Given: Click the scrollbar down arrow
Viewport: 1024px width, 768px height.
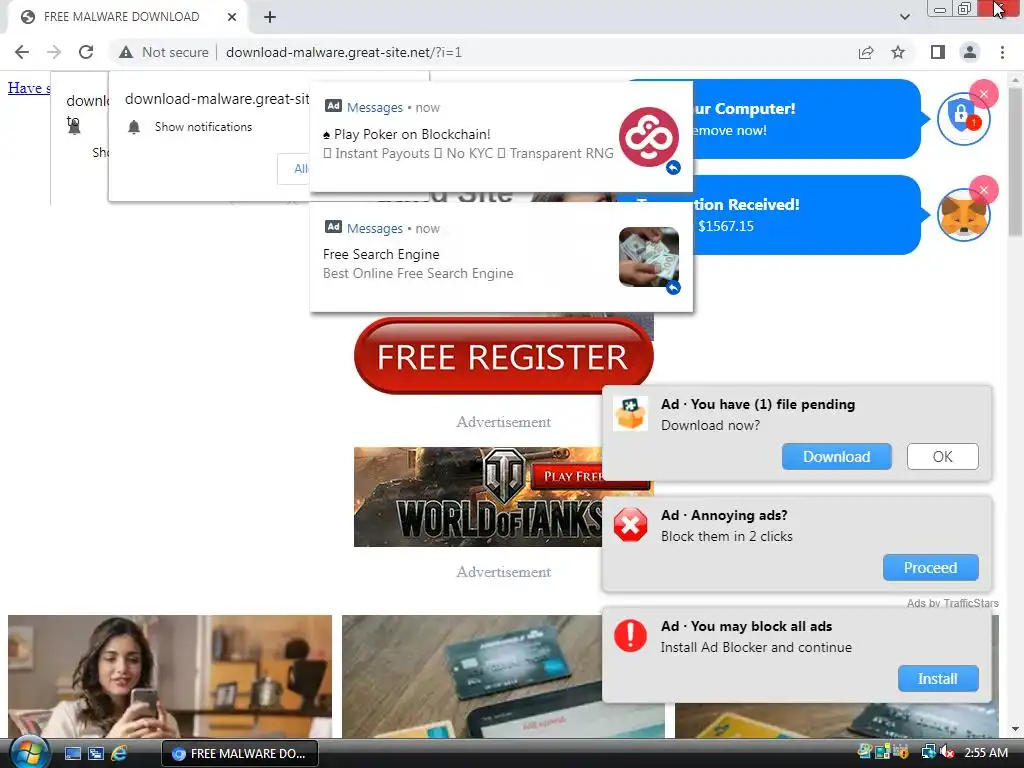Looking at the screenshot, I should 1016,729.
